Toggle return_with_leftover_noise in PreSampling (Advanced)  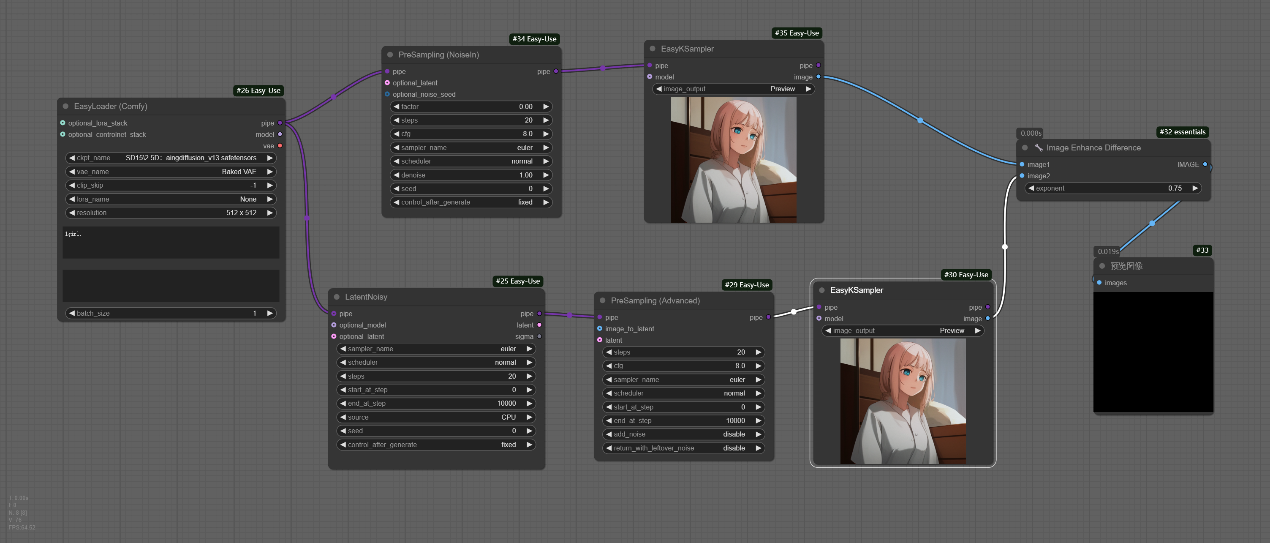click(x=682, y=448)
